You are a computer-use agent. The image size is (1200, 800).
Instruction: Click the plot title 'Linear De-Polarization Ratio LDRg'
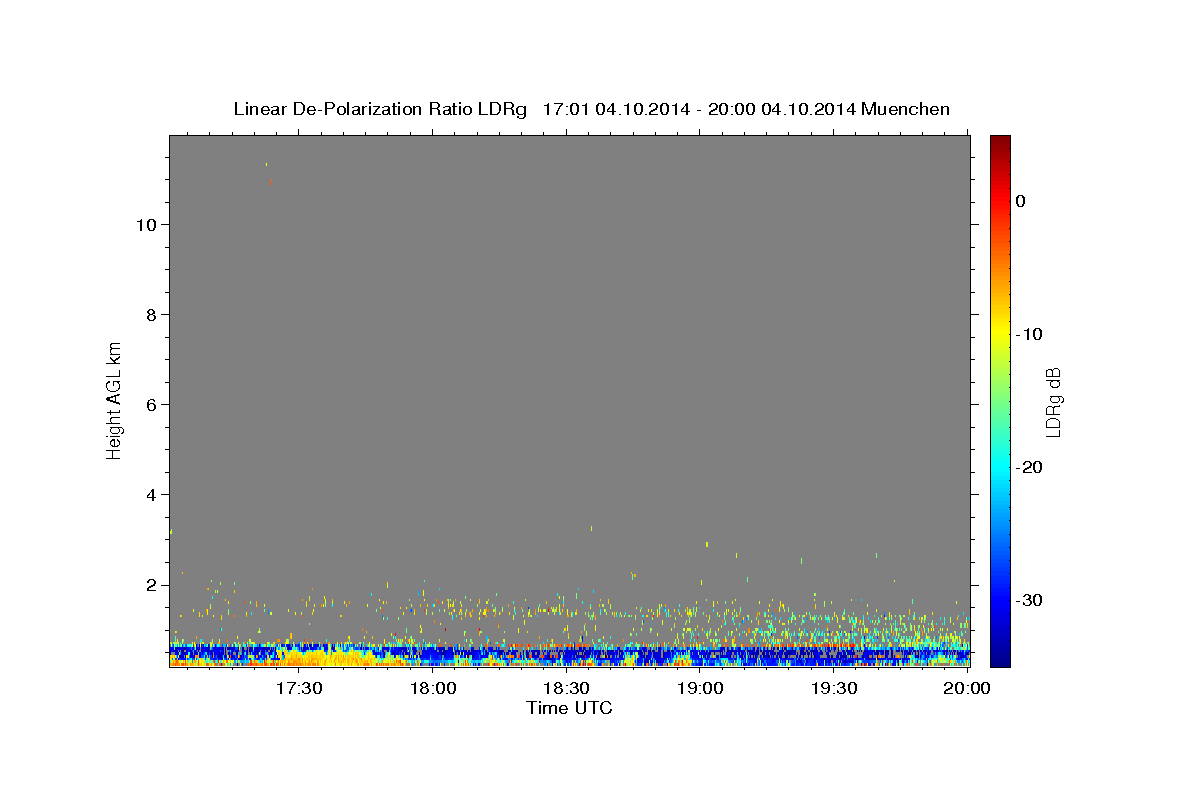(380, 109)
